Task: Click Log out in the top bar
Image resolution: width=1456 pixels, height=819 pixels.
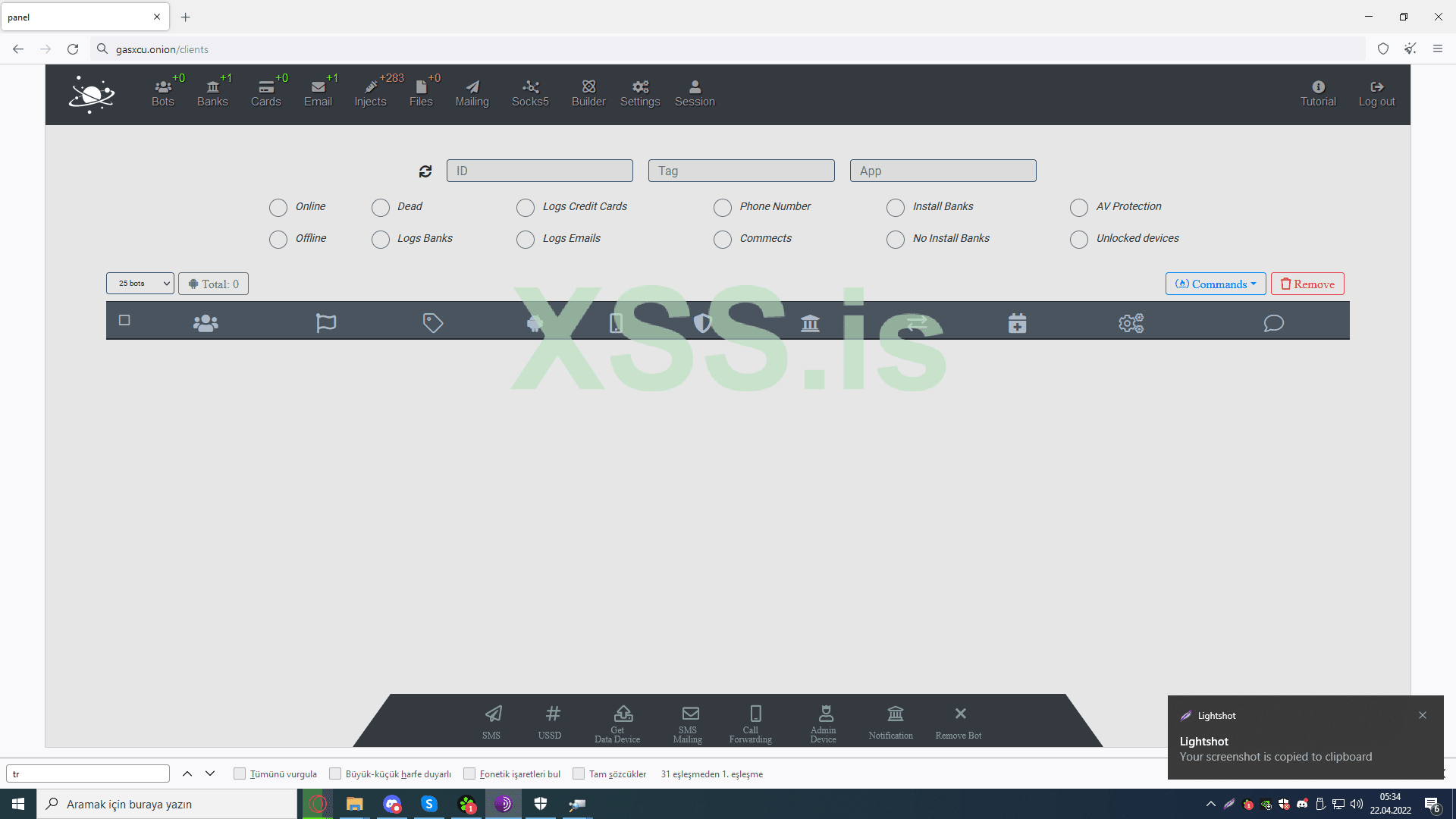Action: coord(1376,93)
